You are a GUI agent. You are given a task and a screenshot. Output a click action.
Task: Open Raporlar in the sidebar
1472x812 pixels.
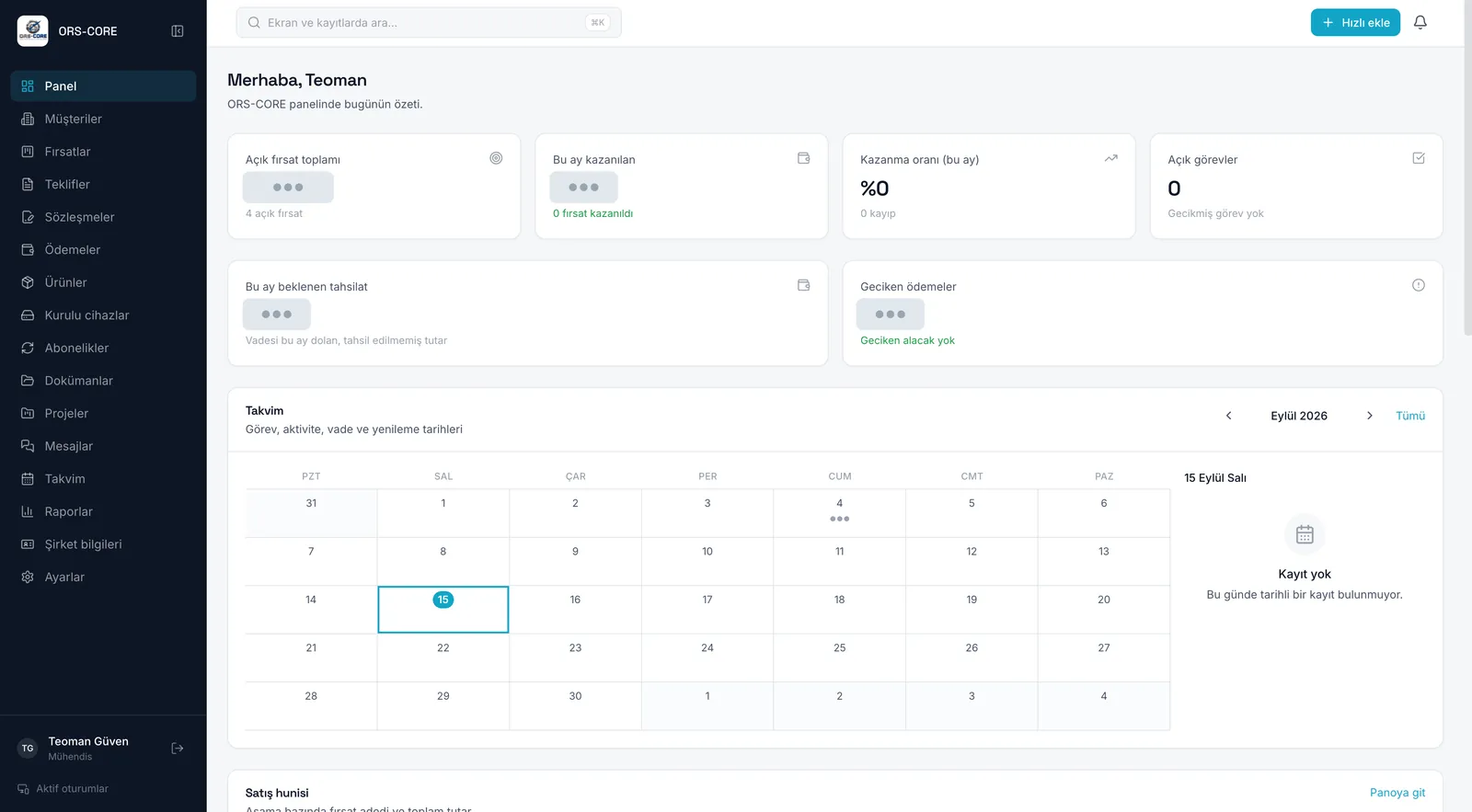tap(103, 511)
